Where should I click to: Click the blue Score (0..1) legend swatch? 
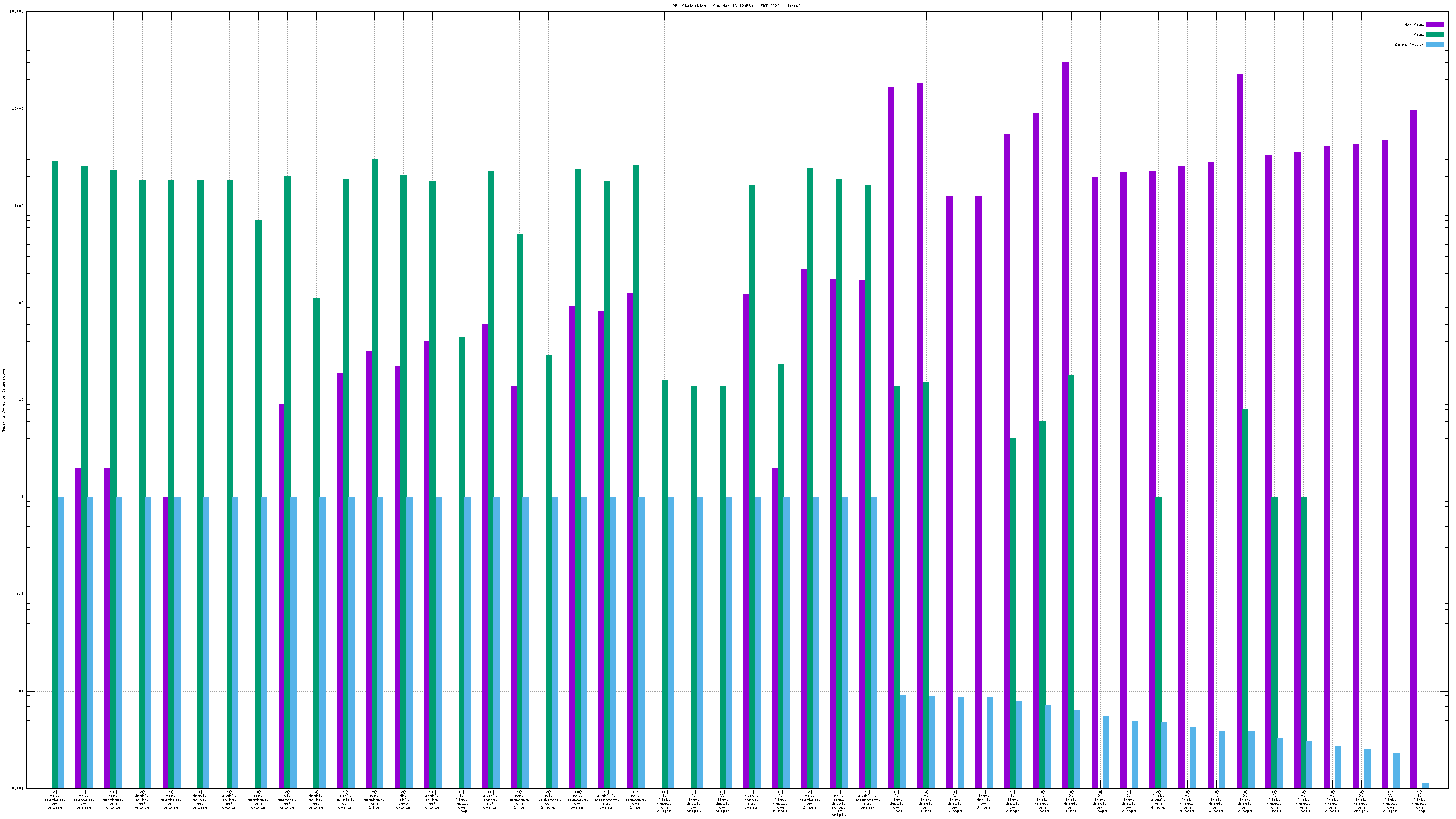pyautogui.click(x=1435, y=45)
